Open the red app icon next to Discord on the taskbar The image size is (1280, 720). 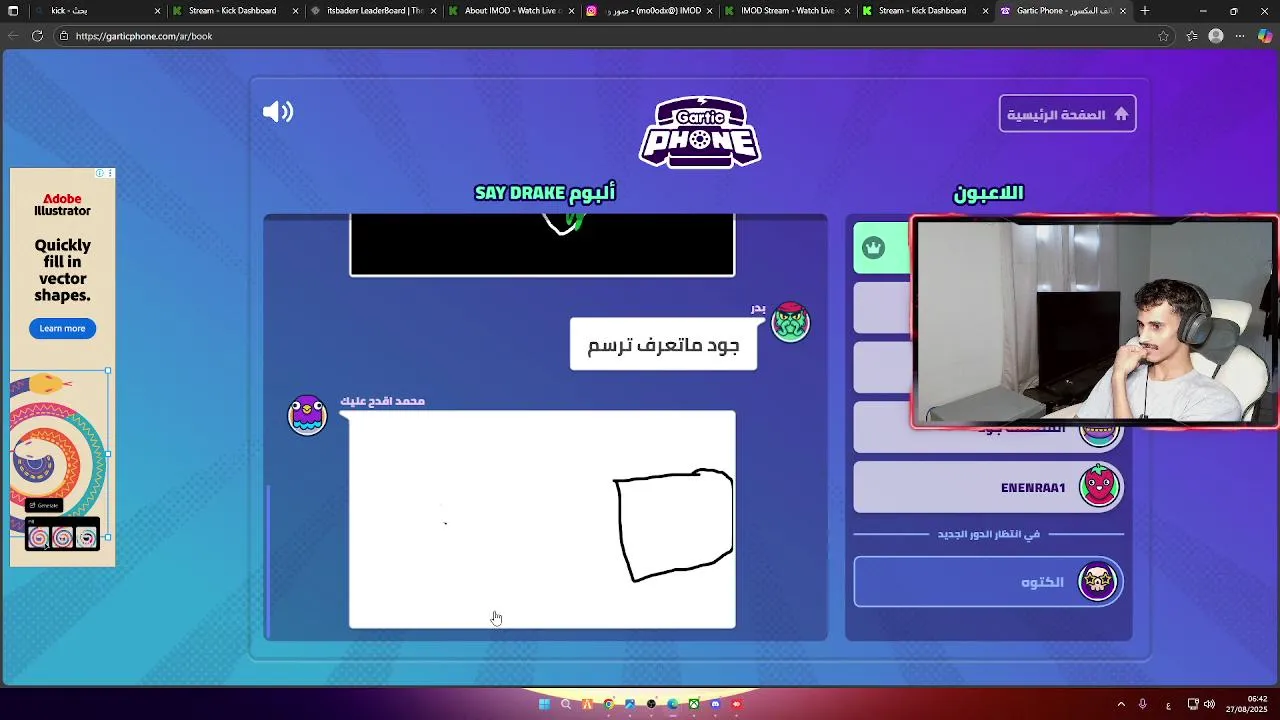[x=737, y=704]
